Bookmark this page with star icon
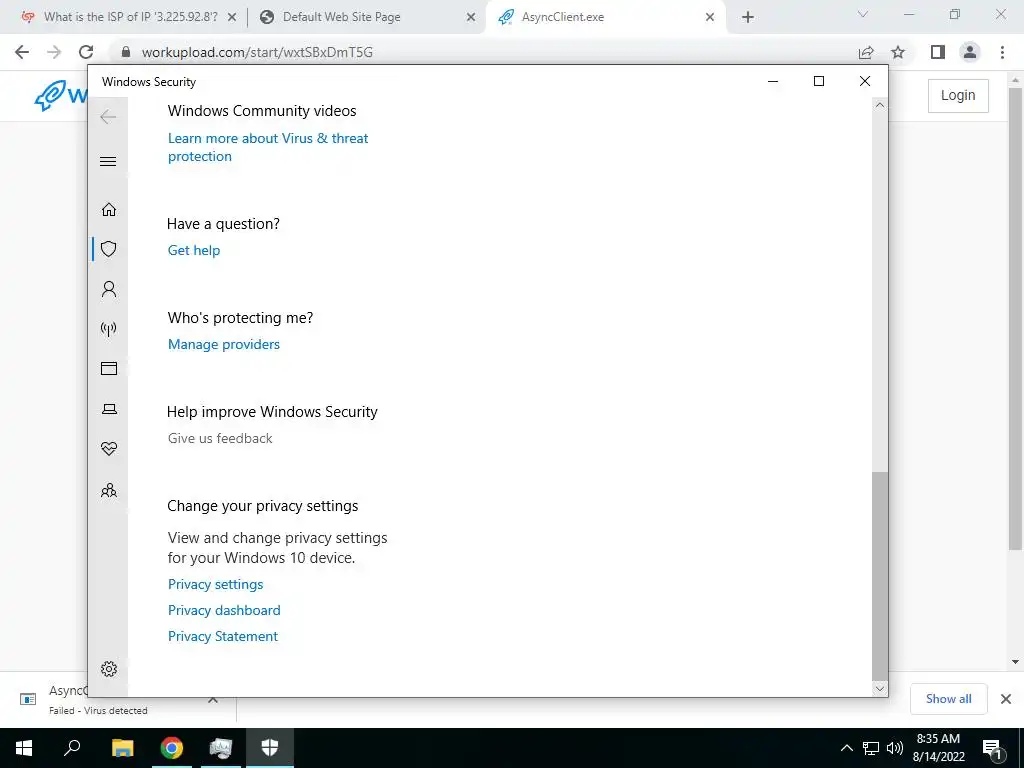This screenshot has height=768, width=1024. pos(898,52)
